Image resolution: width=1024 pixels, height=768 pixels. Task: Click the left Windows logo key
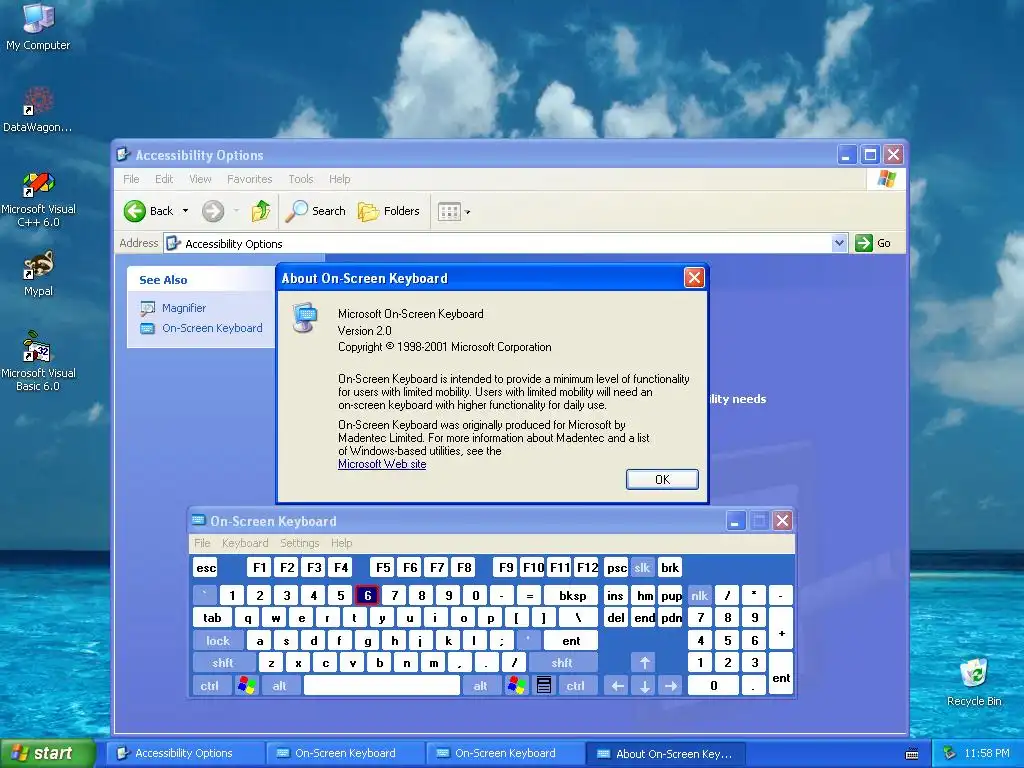point(246,686)
